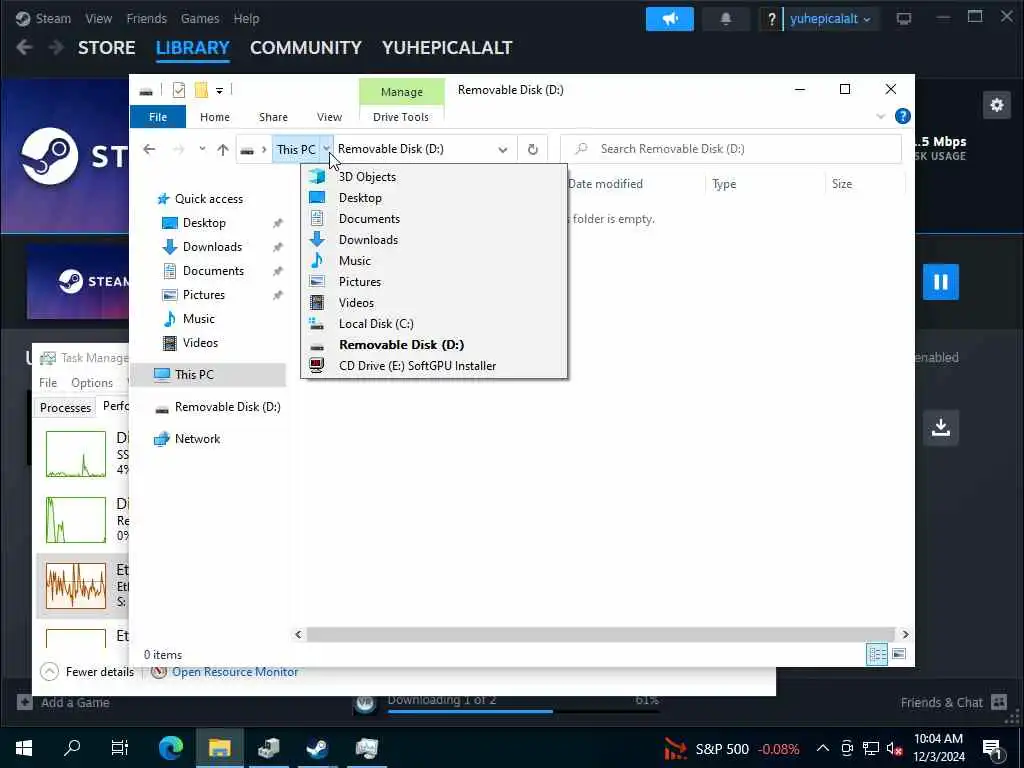Expand the address bar history dropdown
Viewport: 1024px width, 768px height.
pyautogui.click(x=502, y=150)
